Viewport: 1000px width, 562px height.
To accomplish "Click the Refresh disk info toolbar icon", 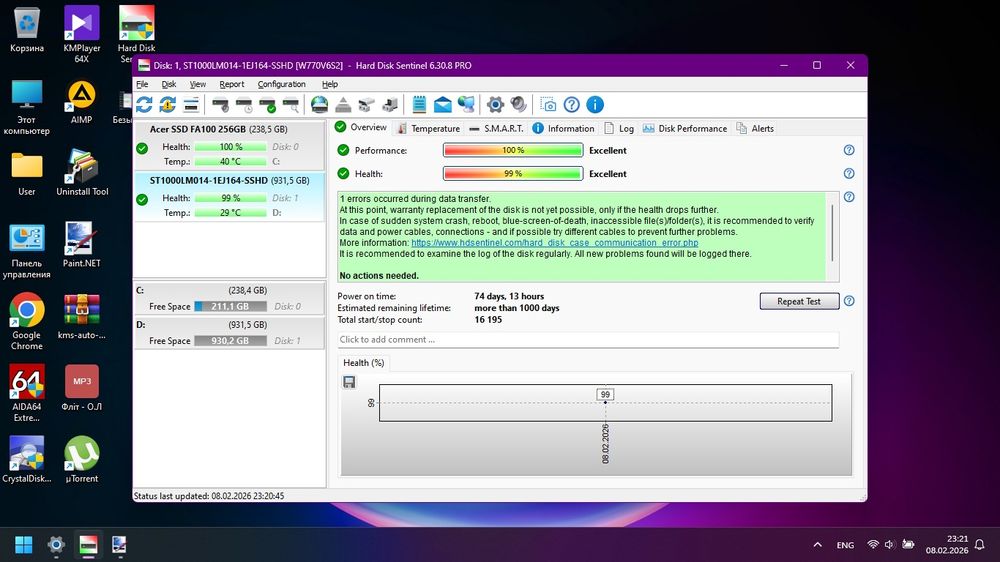I will [144, 105].
